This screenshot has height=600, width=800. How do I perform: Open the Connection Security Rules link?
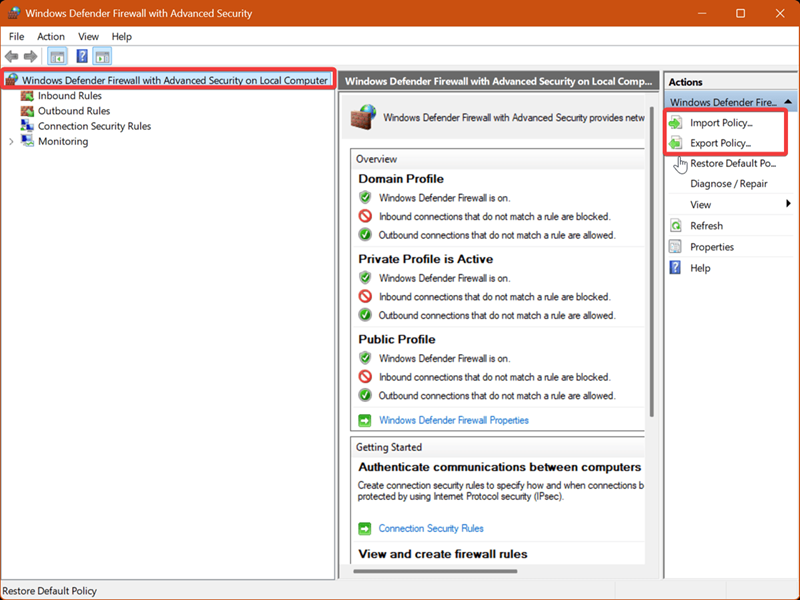point(431,529)
